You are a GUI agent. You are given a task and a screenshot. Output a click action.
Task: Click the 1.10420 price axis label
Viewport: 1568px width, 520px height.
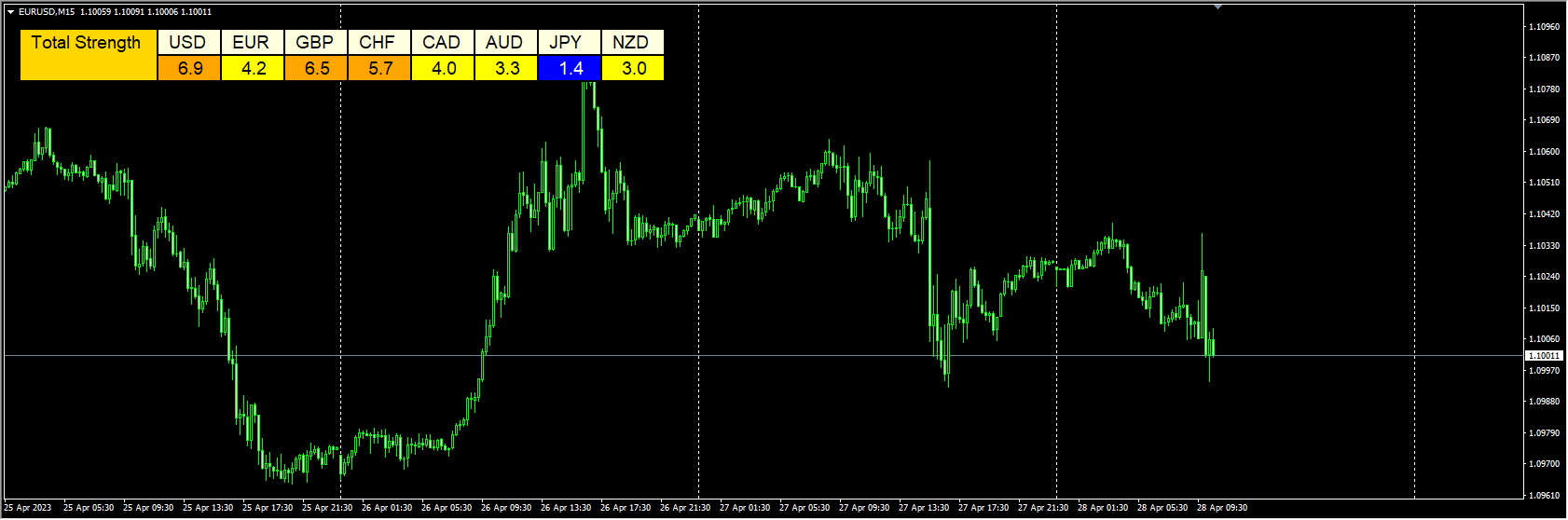coord(1545,213)
